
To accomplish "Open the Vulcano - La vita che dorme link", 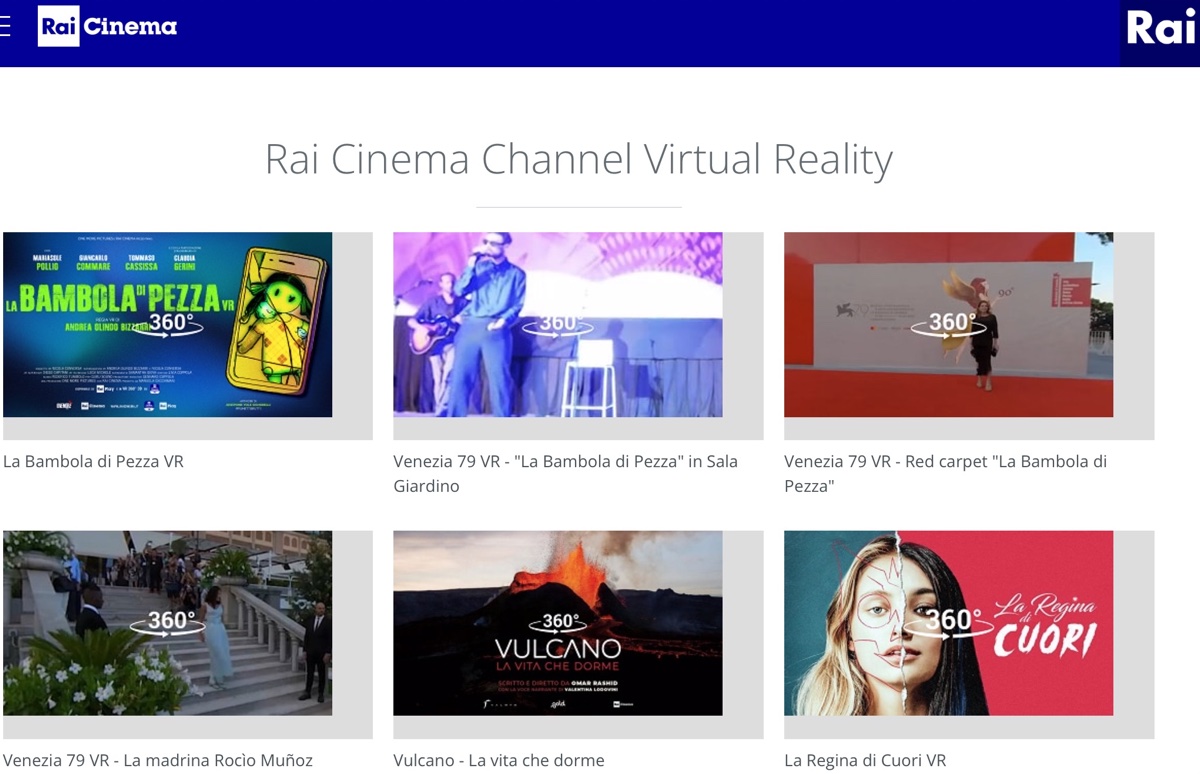I will point(497,760).
